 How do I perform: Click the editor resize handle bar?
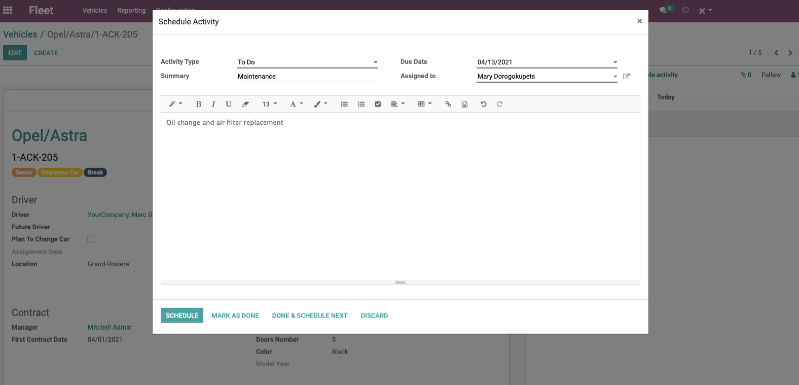click(400, 282)
